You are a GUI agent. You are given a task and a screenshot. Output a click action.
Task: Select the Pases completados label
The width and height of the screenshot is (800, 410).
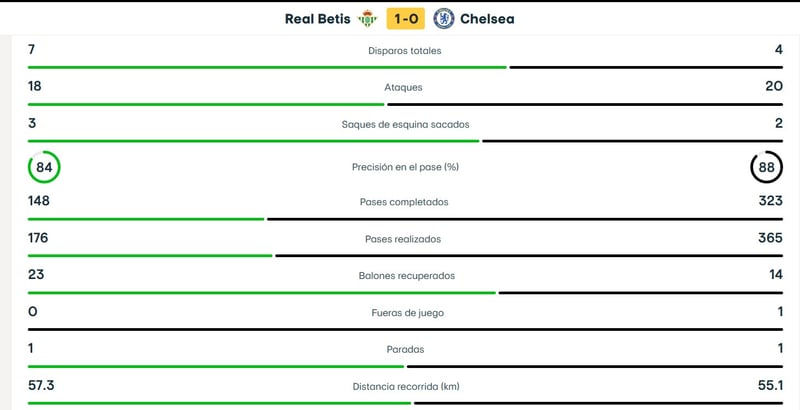(404, 202)
